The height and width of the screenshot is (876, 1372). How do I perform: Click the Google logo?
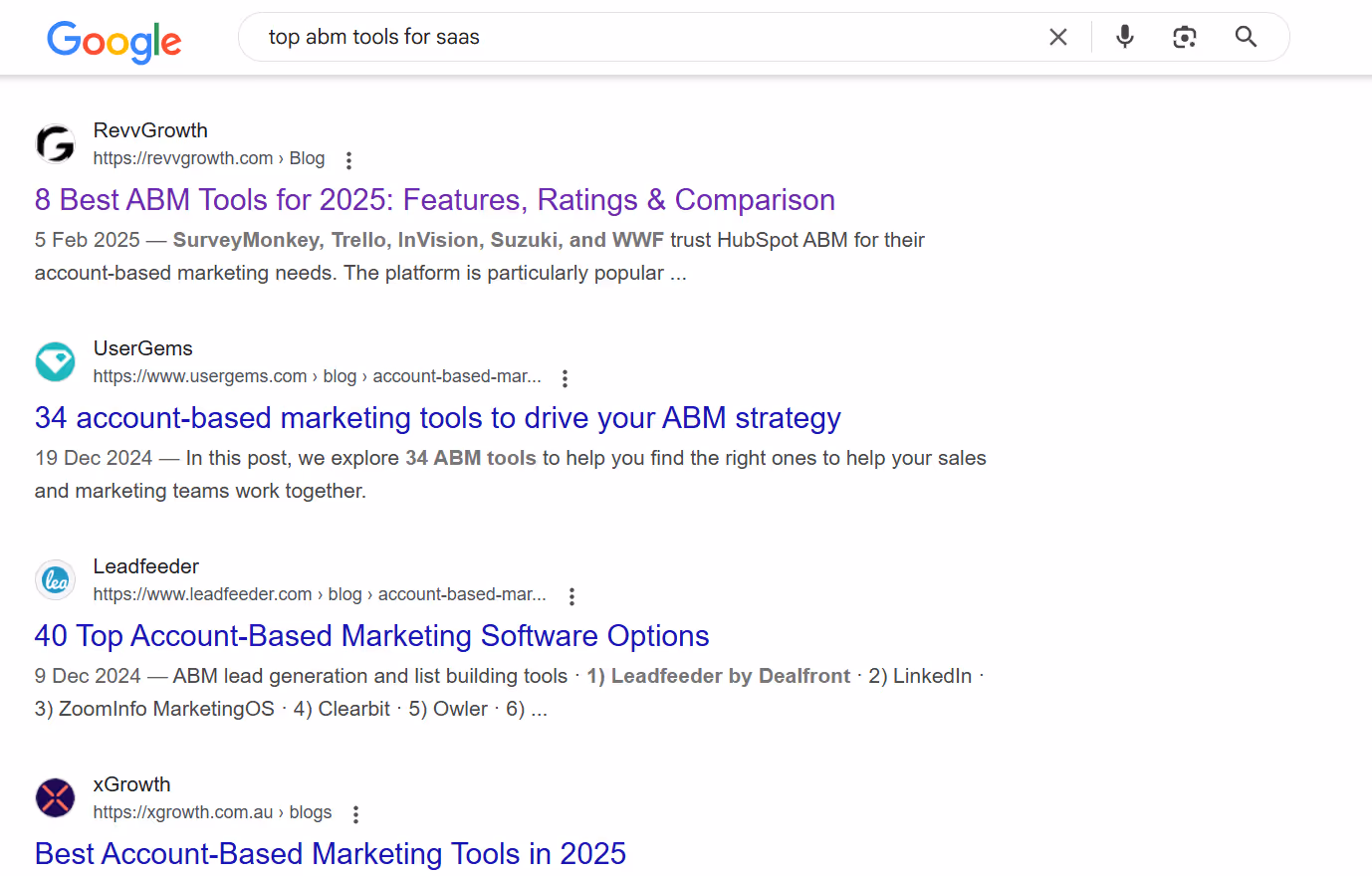pos(114,41)
